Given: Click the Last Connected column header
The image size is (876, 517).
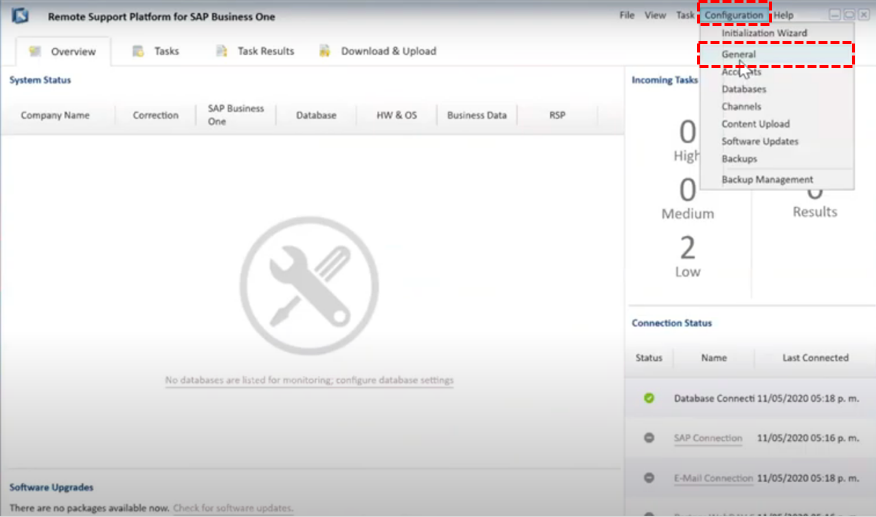Looking at the screenshot, I should click(815, 358).
